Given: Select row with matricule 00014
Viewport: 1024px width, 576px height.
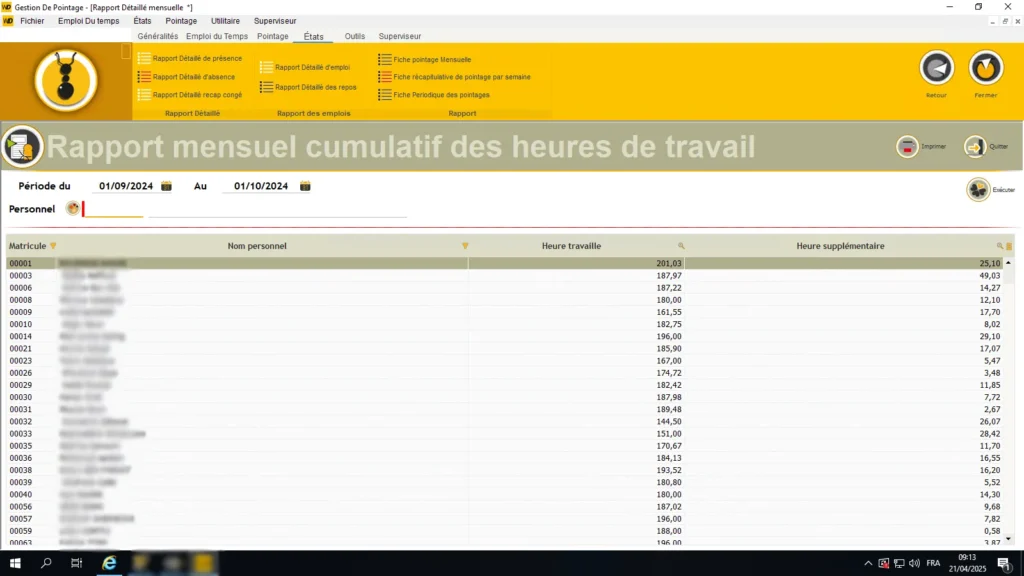Looking at the screenshot, I should click(x=505, y=336).
